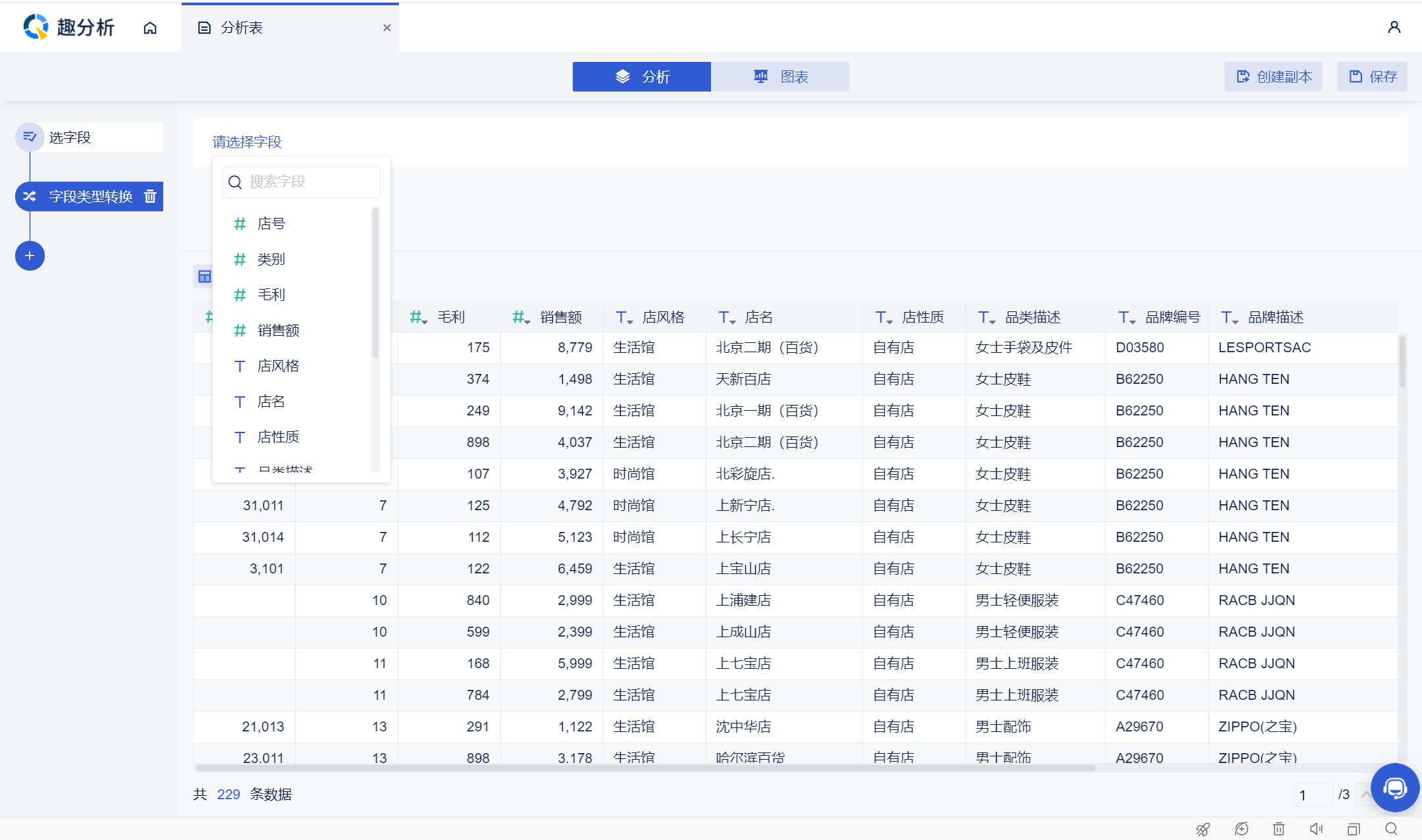Click the blue plus add-step button
This screenshot has height=840, width=1422.
[x=30, y=255]
